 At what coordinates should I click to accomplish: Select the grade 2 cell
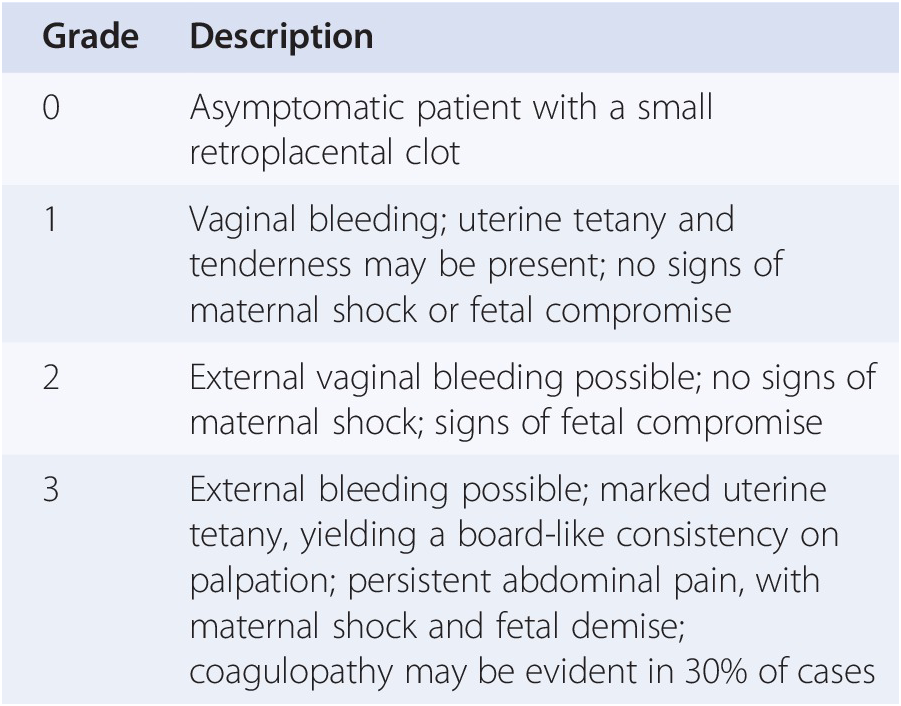[51, 377]
